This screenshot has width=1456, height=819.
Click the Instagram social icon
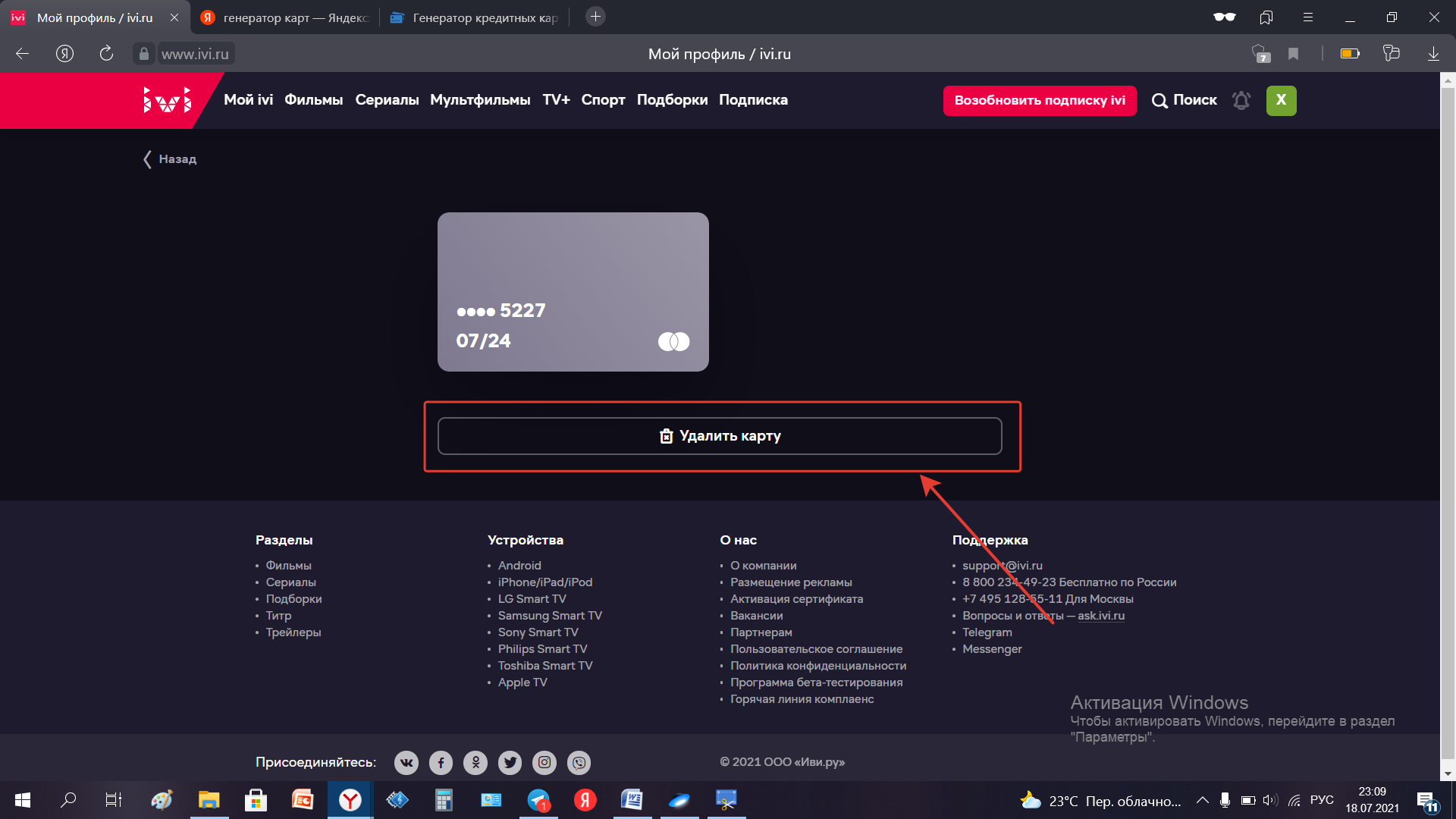544,762
